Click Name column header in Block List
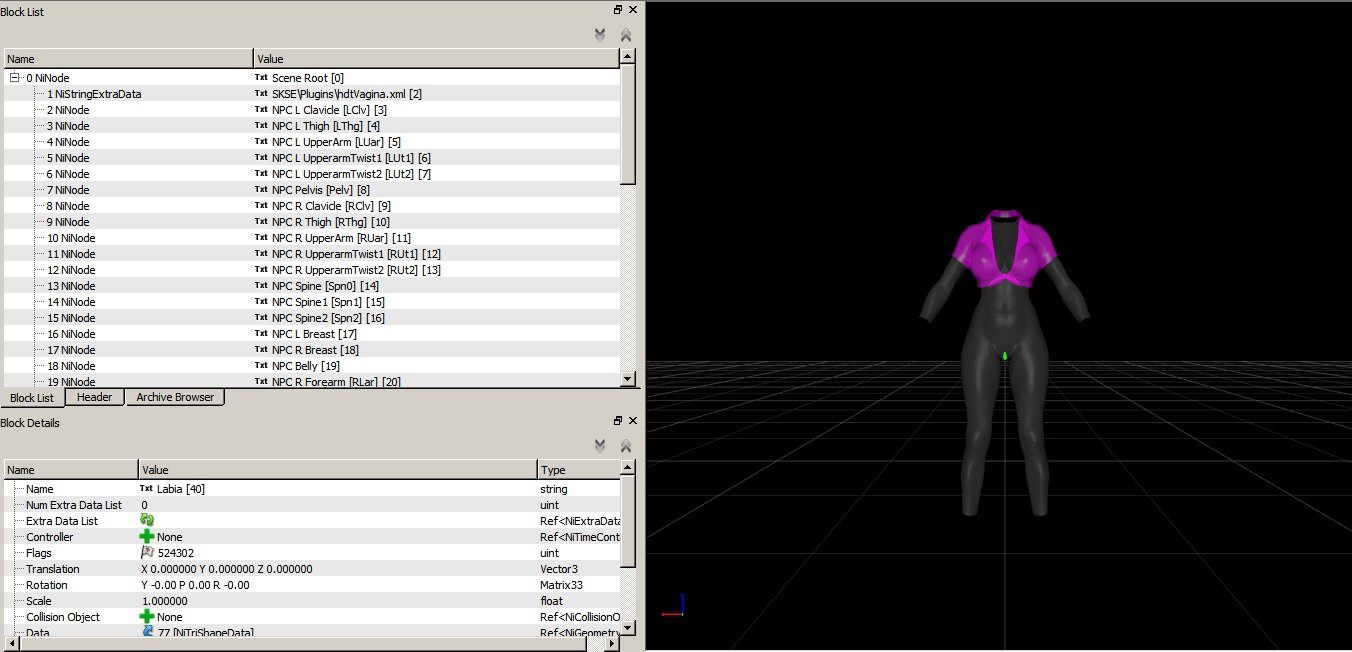The width and height of the screenshot is (1352, 652). [x=128, y=59]
